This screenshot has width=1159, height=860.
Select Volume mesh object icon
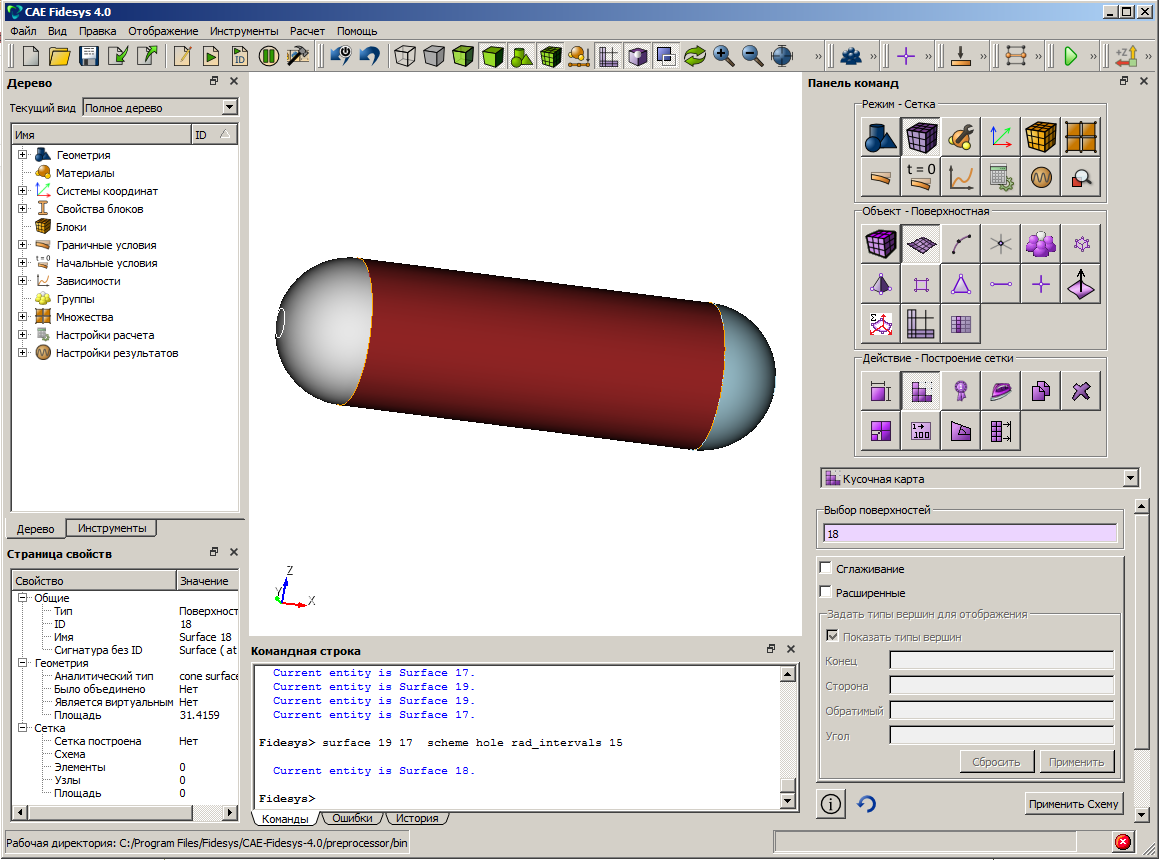[x=880, y=244]
